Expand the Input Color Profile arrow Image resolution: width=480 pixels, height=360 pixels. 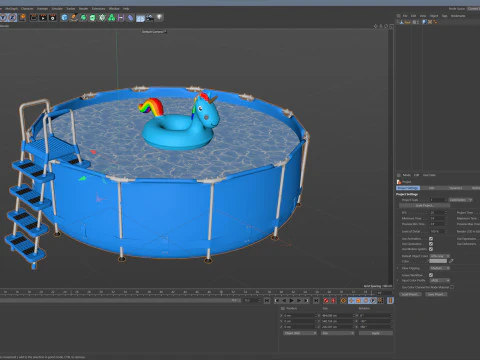tap(398, 280)
